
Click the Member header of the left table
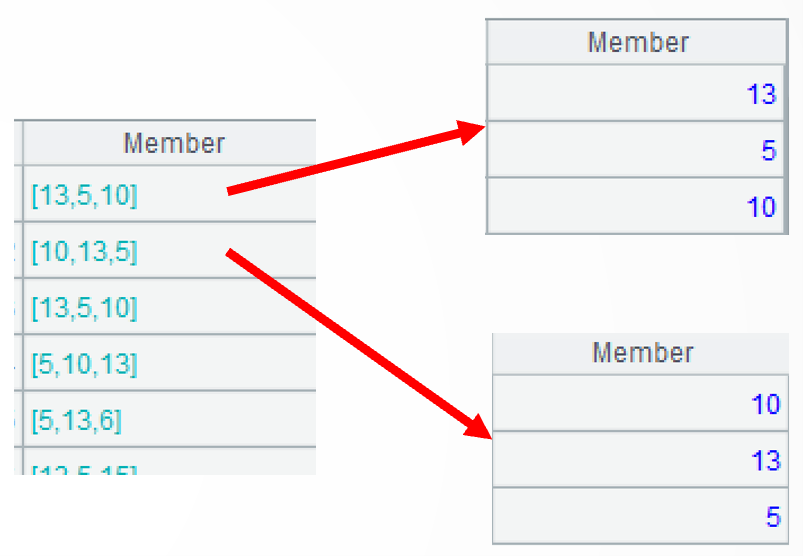tap(174, 143)
